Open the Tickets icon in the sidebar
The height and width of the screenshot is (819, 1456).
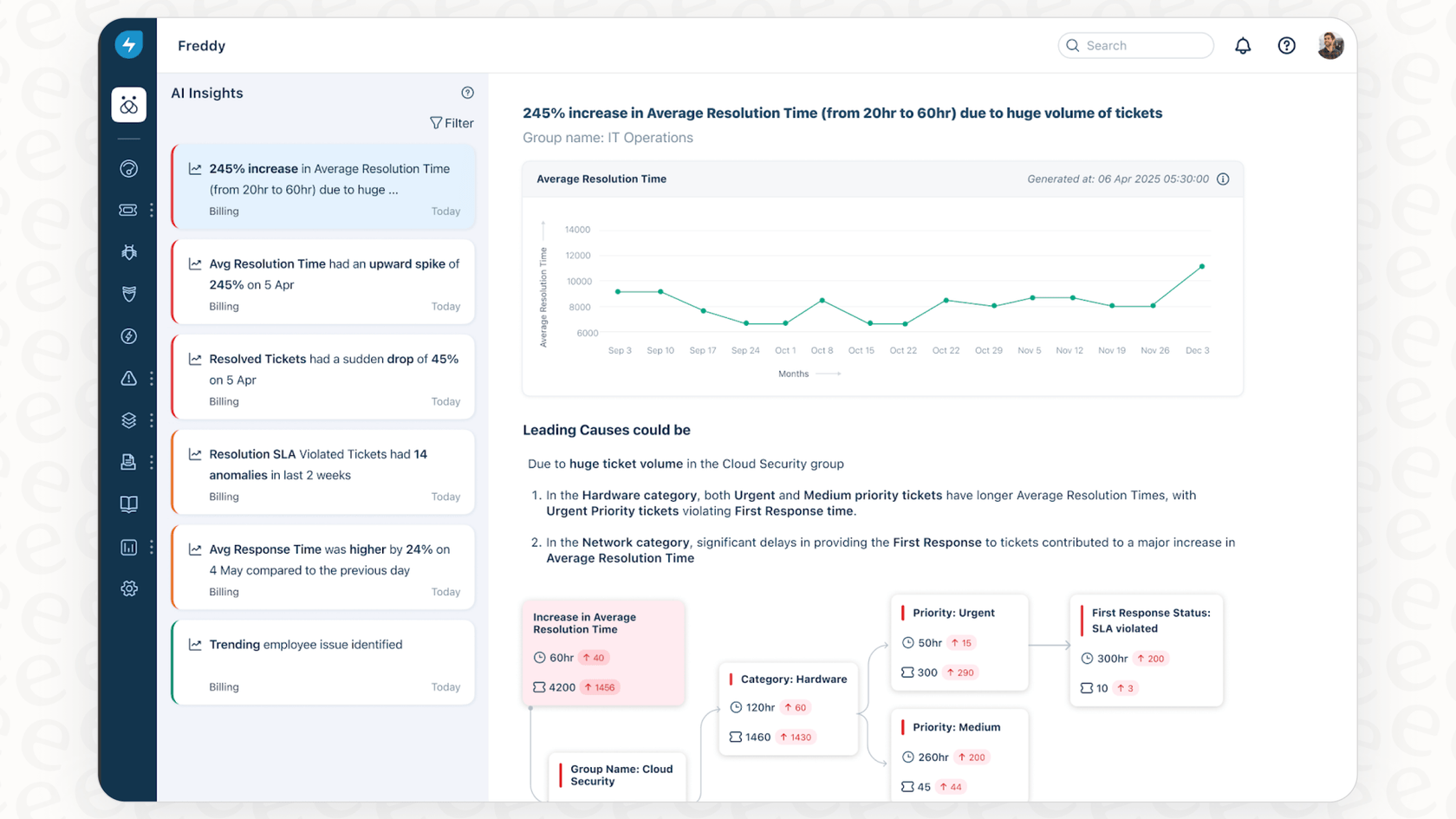(x=128, y=210)
